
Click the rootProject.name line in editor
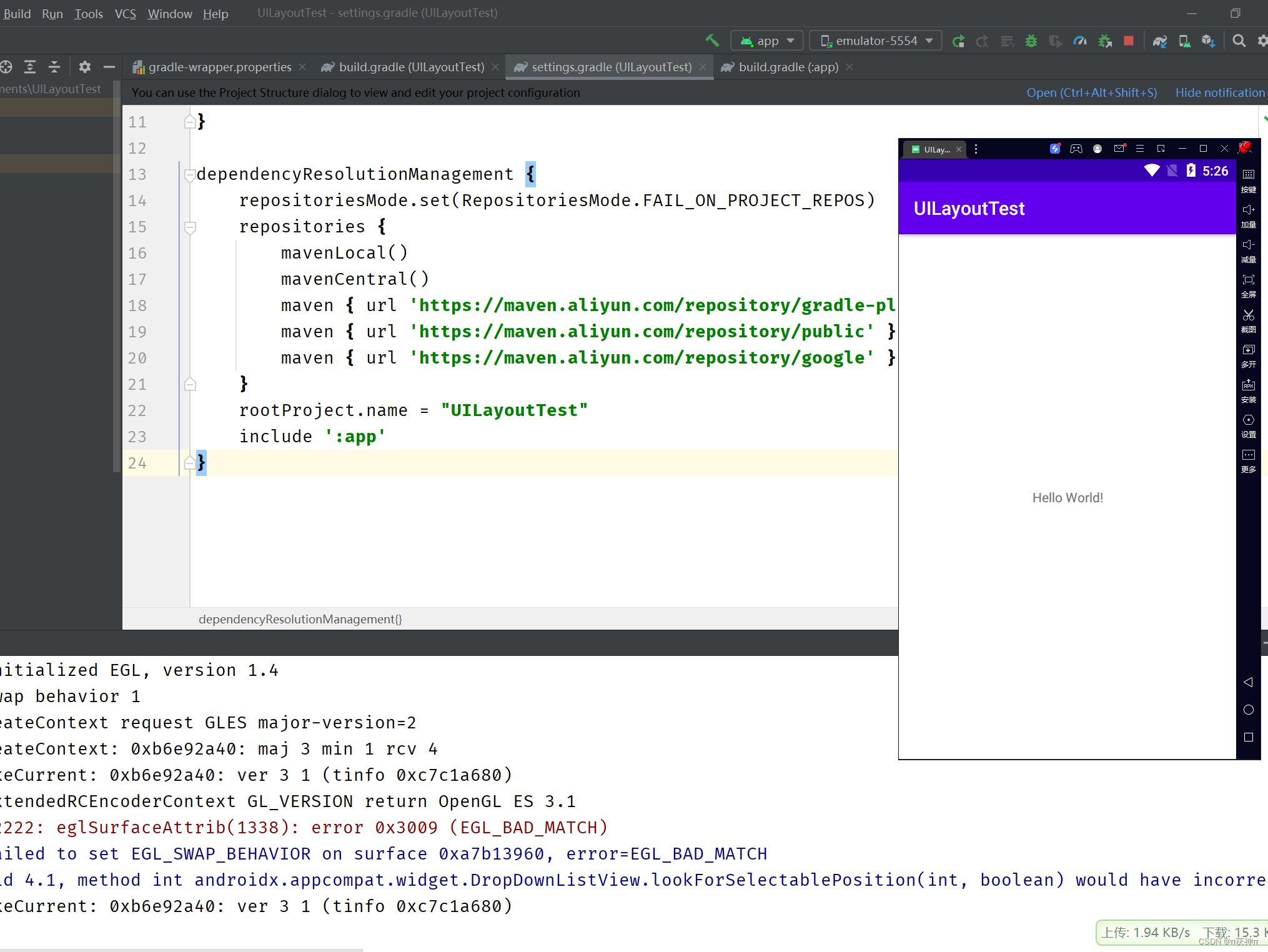click(x=414, y=410)
